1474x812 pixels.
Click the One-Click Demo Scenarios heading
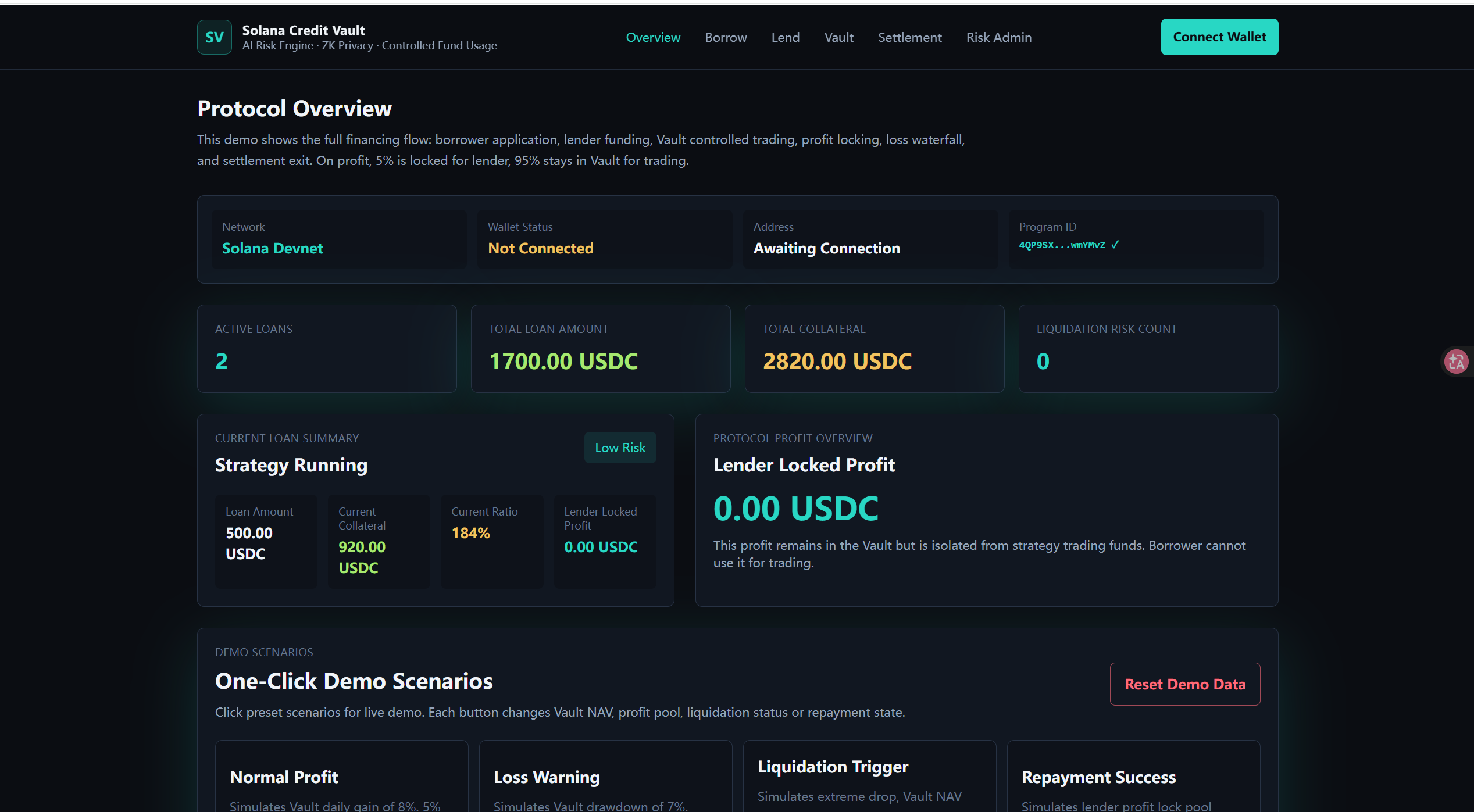tap(354, 681)
